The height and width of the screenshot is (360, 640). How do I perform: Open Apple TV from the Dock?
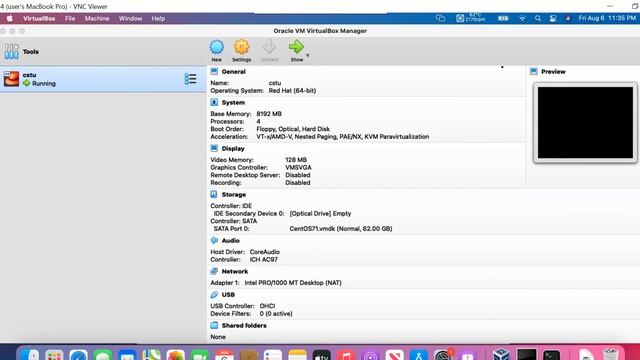[x=322, y=355]
